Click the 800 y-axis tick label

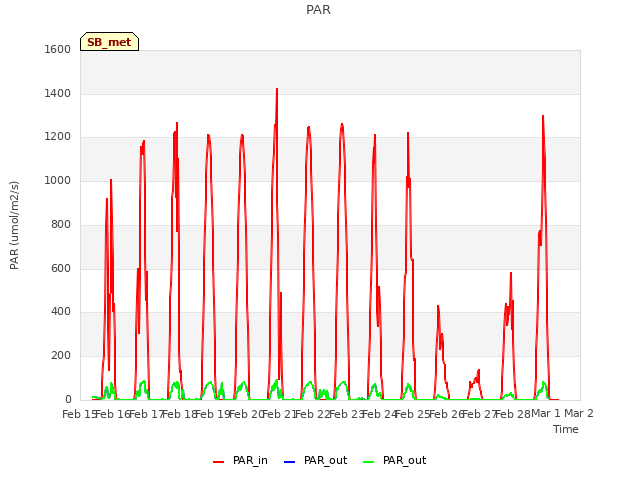(61, 224)
